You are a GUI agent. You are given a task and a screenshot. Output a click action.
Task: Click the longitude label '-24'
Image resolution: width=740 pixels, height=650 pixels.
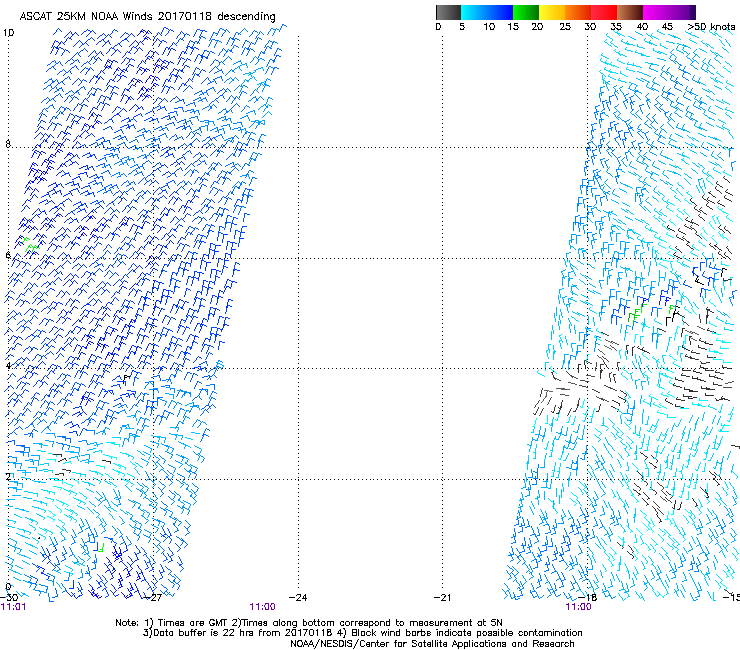coord(298,598)
